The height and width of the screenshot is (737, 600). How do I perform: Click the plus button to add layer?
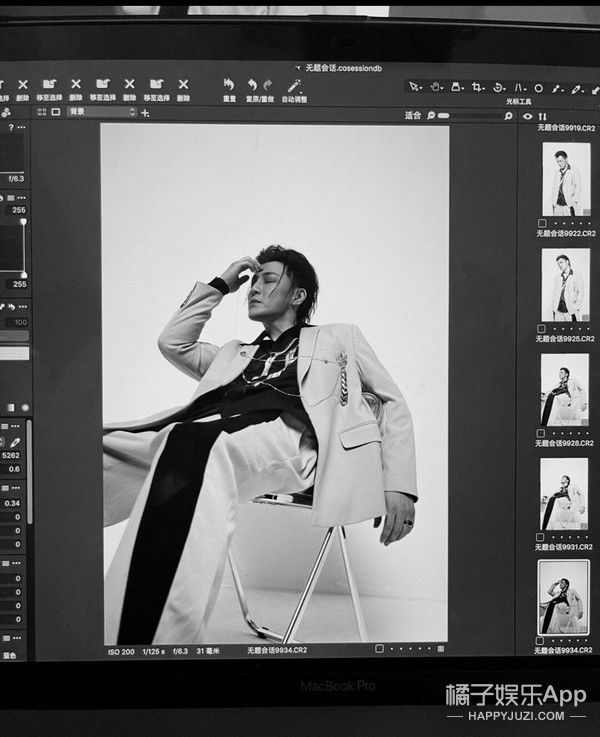coord(146,113)
